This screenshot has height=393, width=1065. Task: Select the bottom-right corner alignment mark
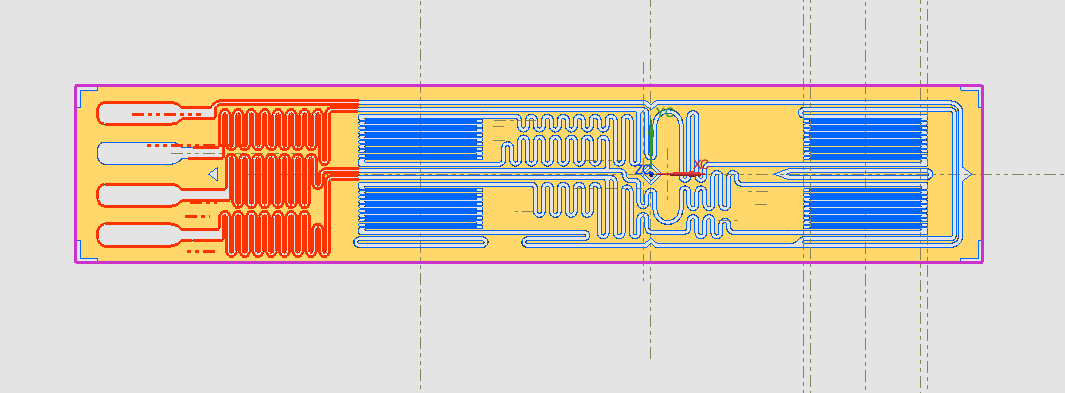pyautogui.click(x=970, y=251)
